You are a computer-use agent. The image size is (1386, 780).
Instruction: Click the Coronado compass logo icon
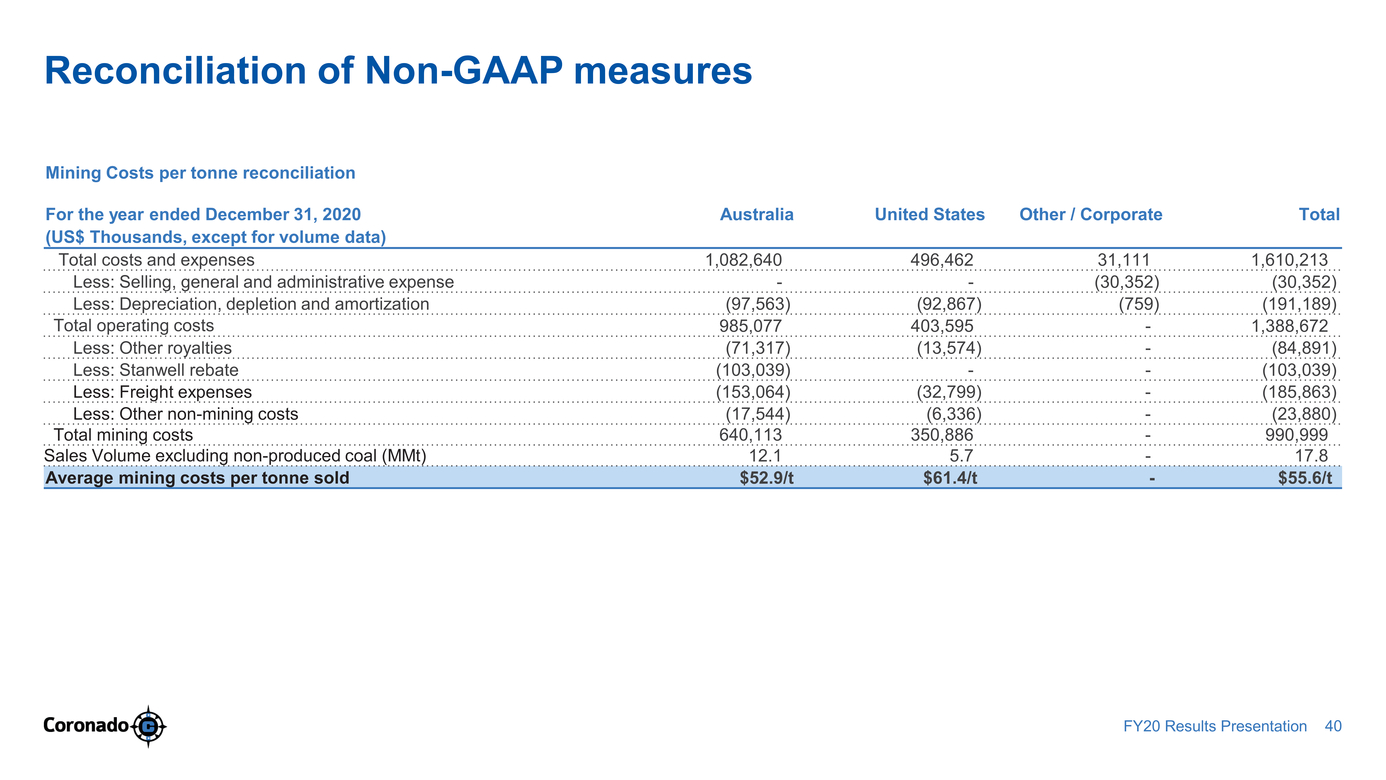click(x=149, y=725)
